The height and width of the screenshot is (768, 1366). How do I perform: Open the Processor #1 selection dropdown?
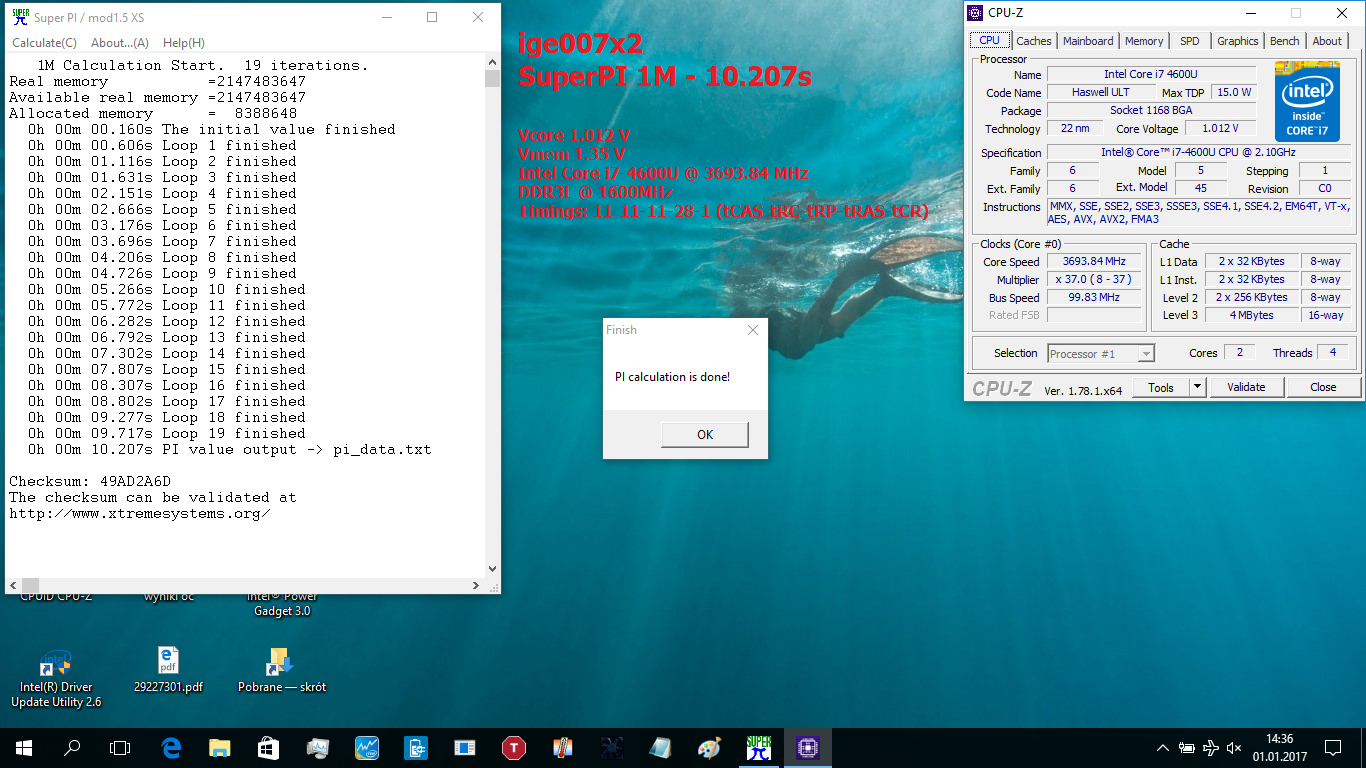click(1101, 353)
